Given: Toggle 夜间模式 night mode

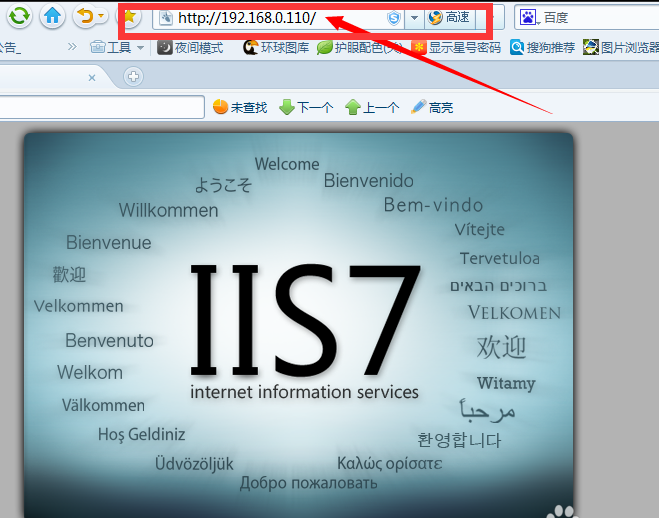Looking at the screenshot, I should (x=190, y=47).
